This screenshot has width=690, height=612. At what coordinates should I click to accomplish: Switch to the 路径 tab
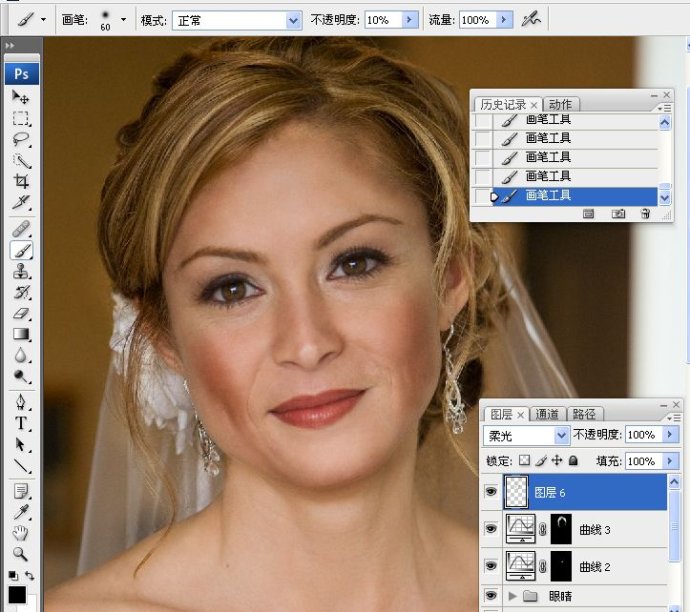coord(584,414)
